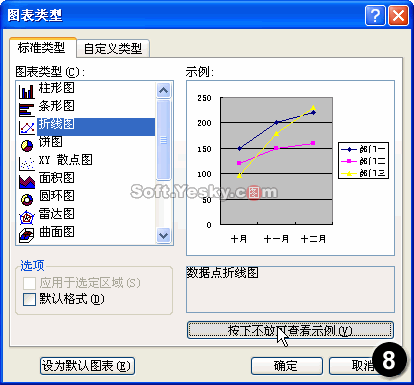Click 按下不放可查看示例 button
414x385 pixels.
tap(290, 330)
